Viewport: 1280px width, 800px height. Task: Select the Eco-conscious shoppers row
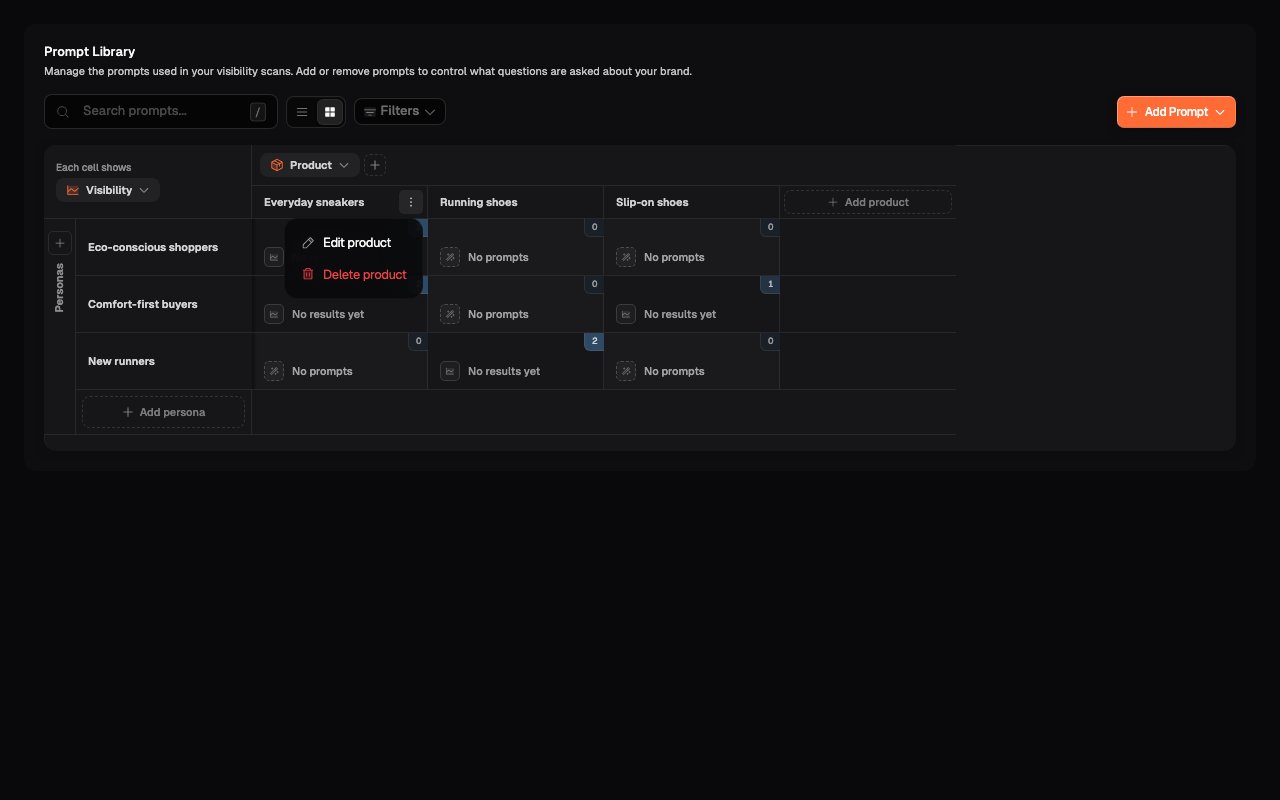coord(164,247)
